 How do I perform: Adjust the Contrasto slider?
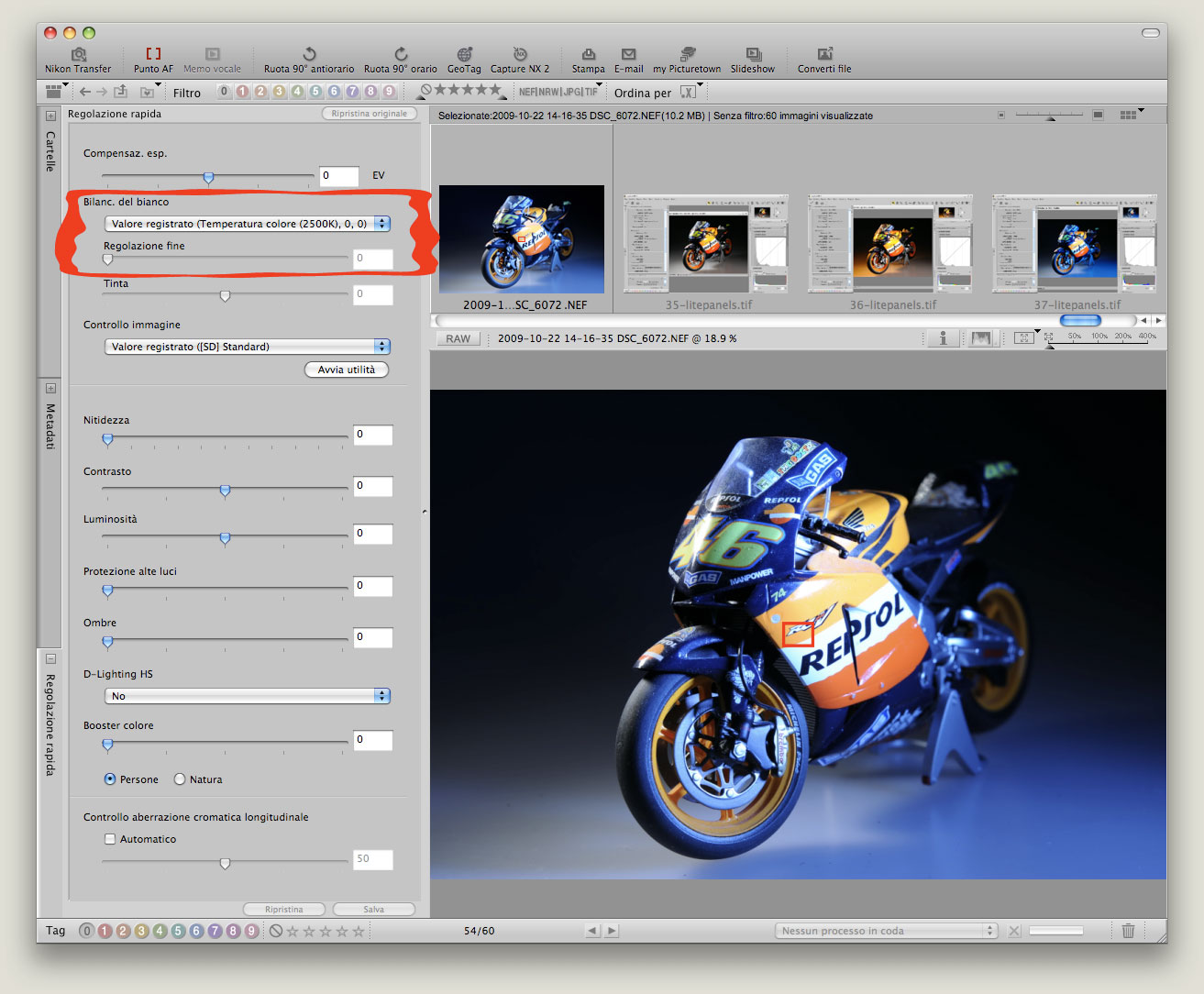tap(225, 491)
